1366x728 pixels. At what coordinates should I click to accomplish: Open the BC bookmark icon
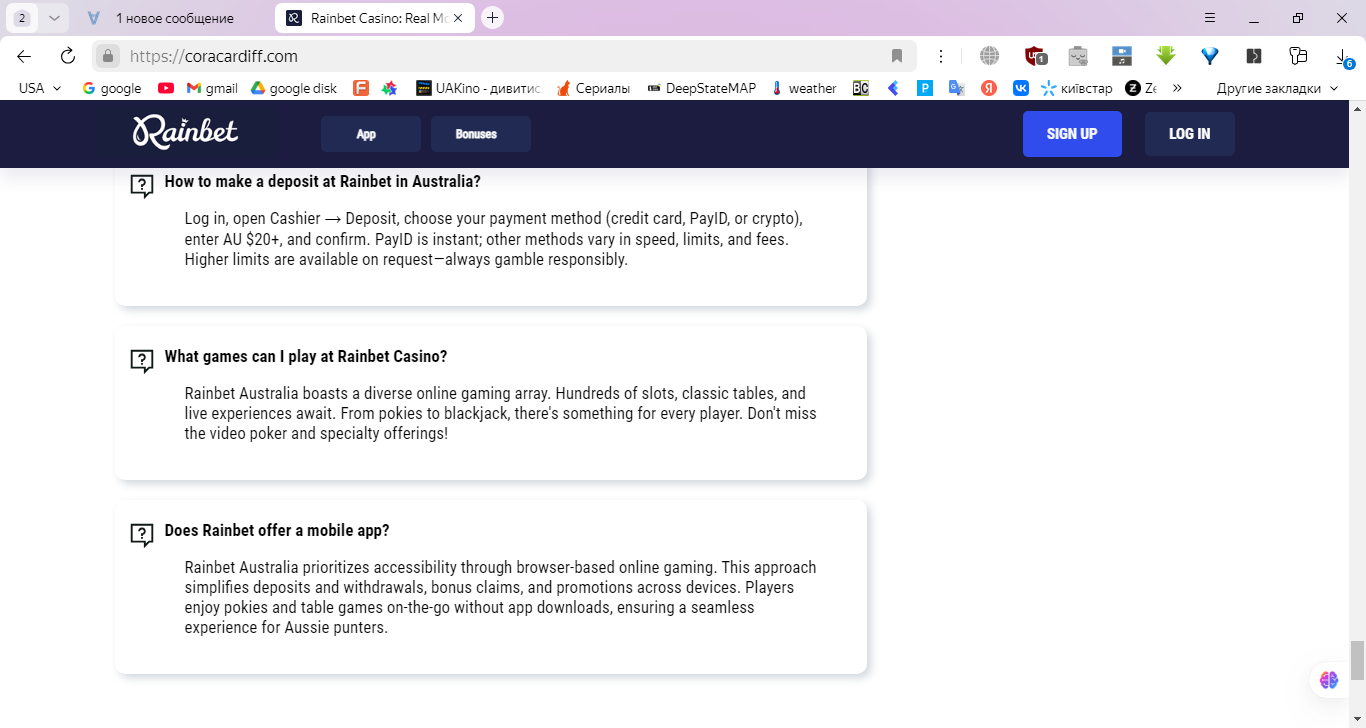pyautogui.click(x=861, y=88)
